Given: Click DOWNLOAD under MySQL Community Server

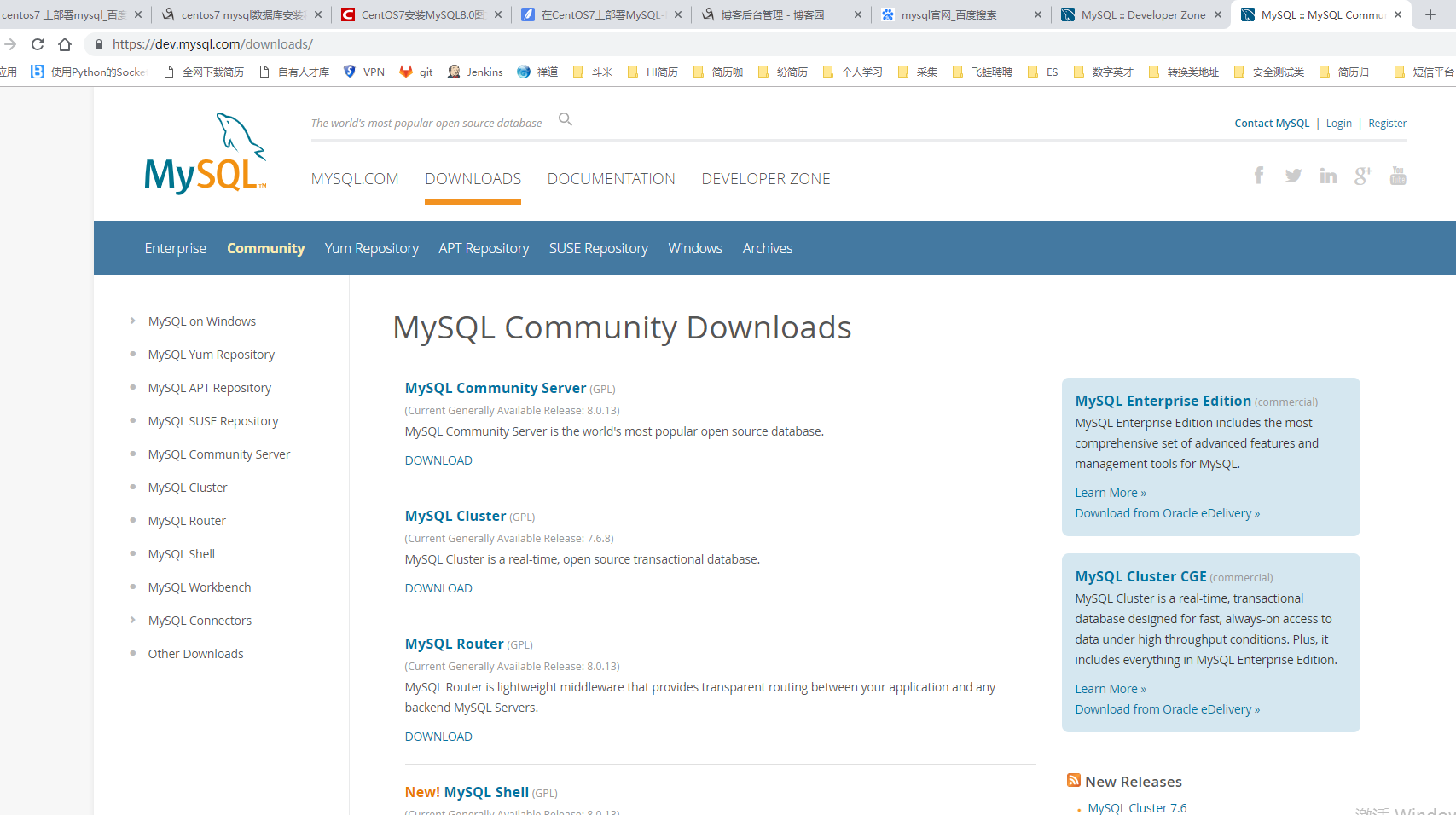Looking at the screenshot, I should pyautogui.click(x=438, y=460).
